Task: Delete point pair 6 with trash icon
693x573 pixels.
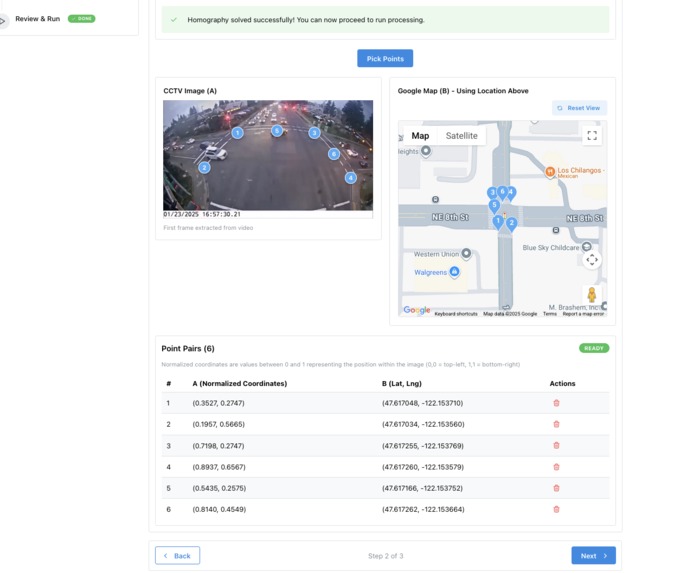Action: pyautogui.click(x=556, y=509)
